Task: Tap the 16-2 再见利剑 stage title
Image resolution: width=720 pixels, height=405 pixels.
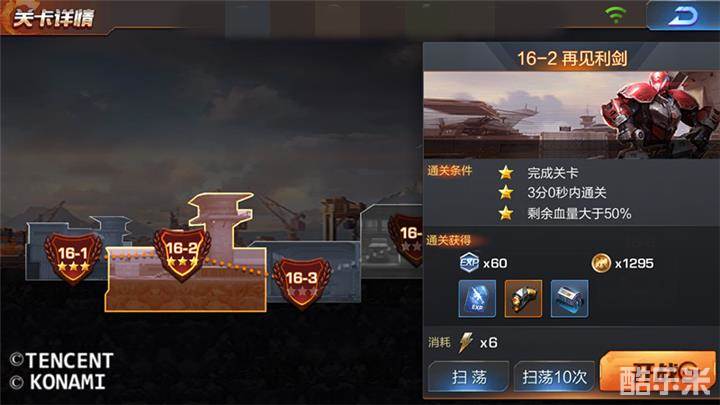Action: pyautogui.click(x=572, y=58)
